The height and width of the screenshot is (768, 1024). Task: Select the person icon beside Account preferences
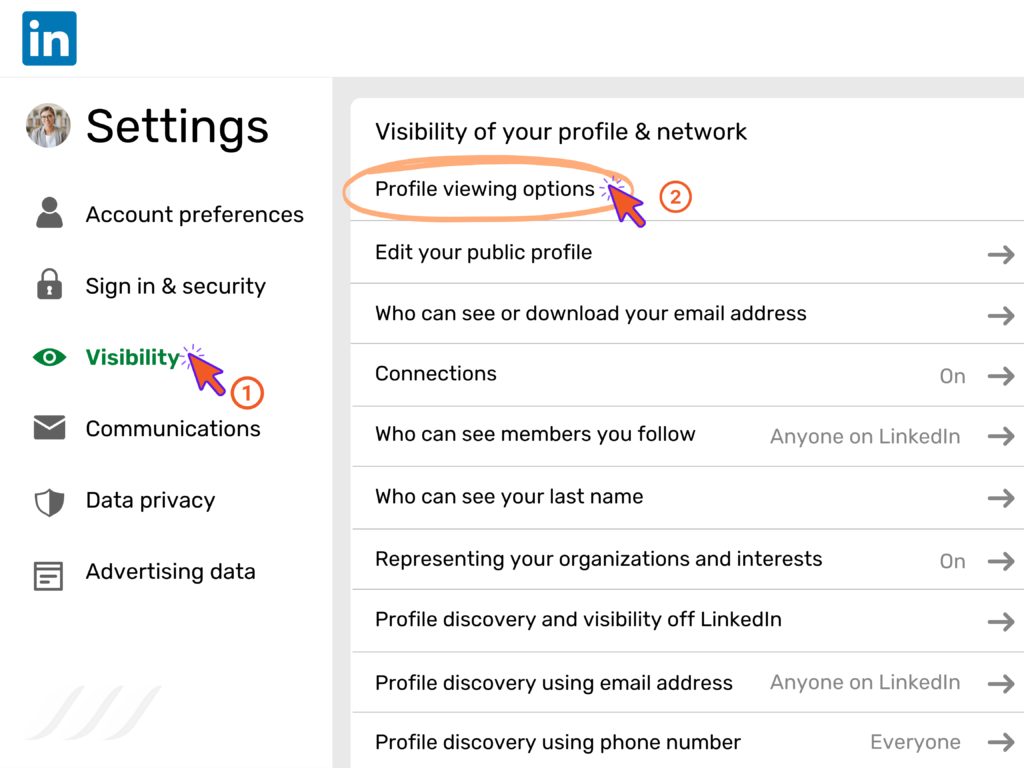coord(48,213)
